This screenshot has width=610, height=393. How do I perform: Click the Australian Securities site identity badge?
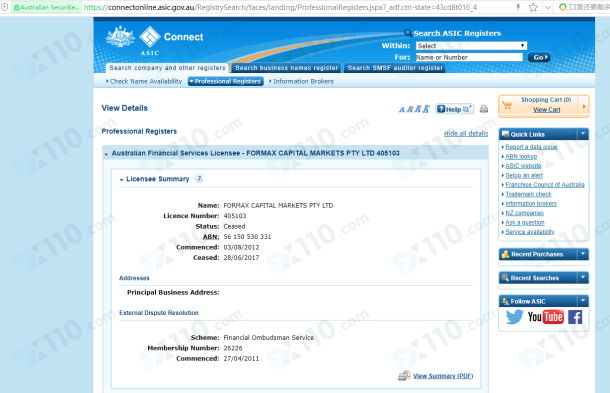point(46,7)
